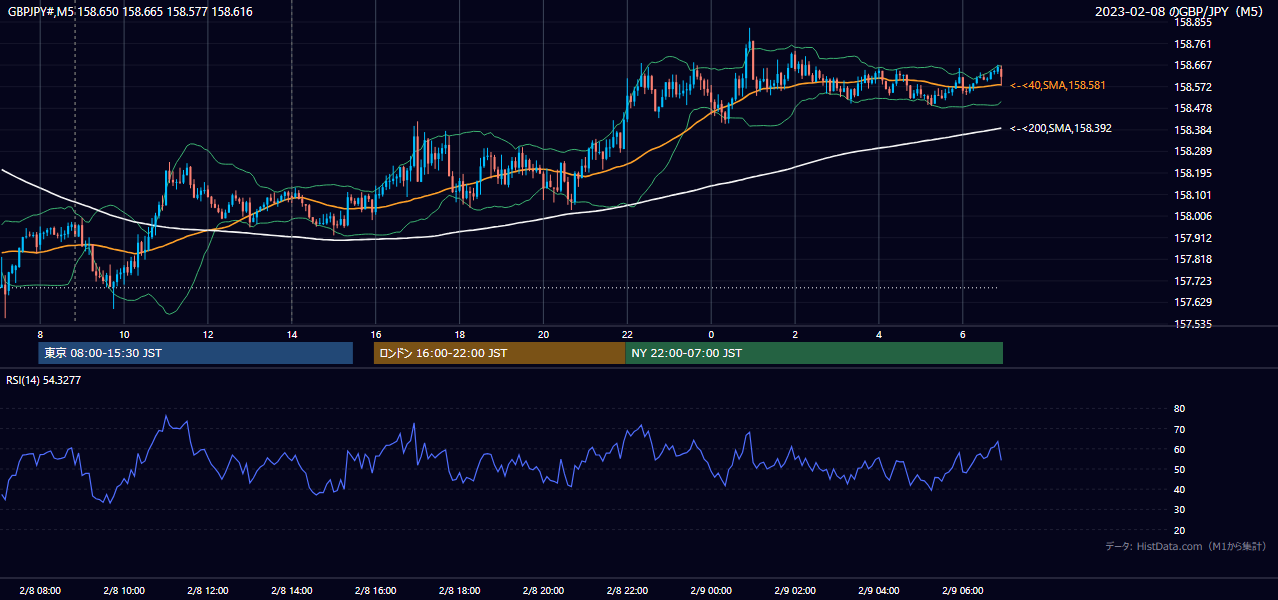This screenshot has width=1278, height=600.
Task: Click the '2/8 18:00' bottom time label
Action: pos(459,591)
